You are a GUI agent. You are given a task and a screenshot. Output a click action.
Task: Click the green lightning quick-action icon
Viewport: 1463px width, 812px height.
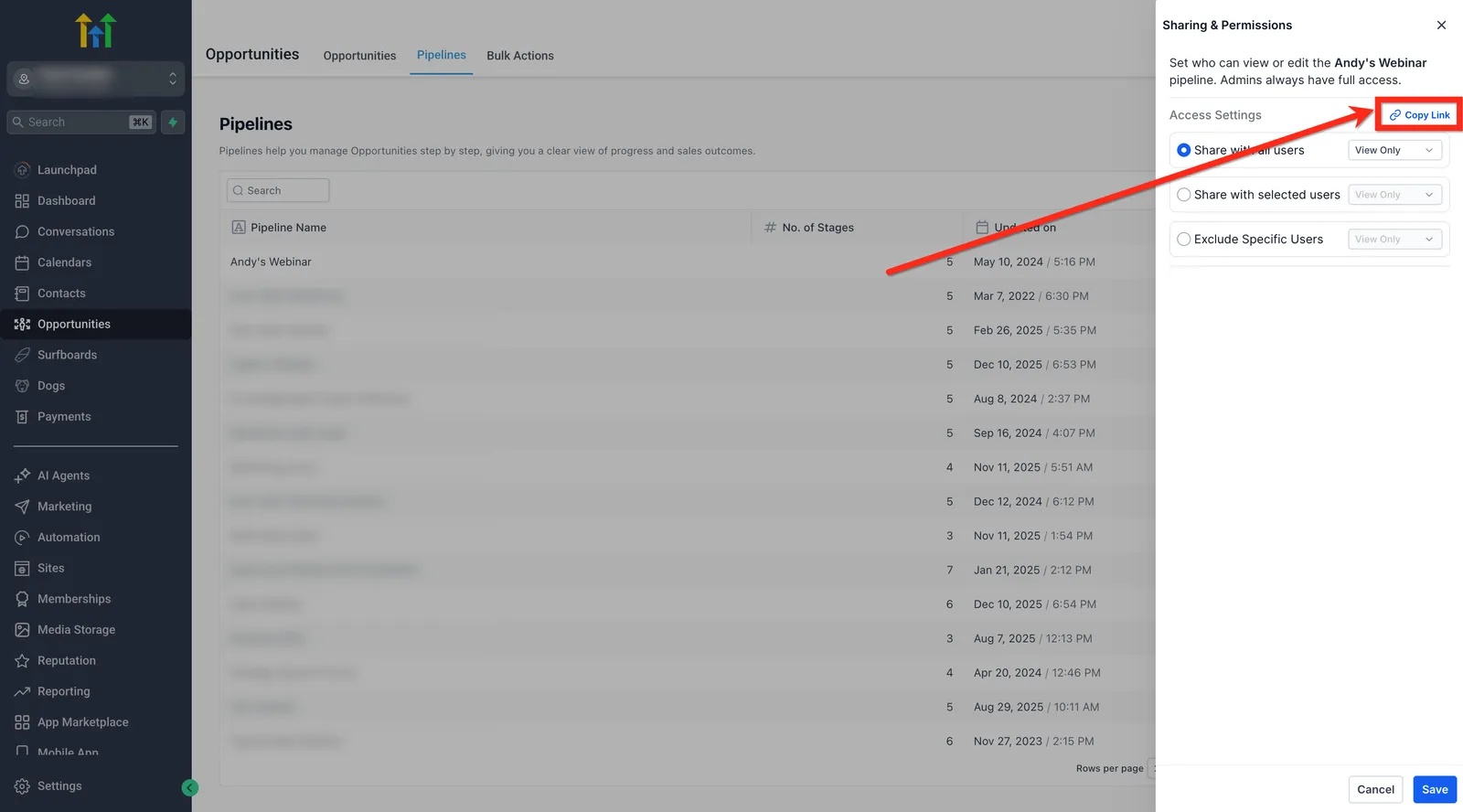pyautogui.click(x=173, y=122)
